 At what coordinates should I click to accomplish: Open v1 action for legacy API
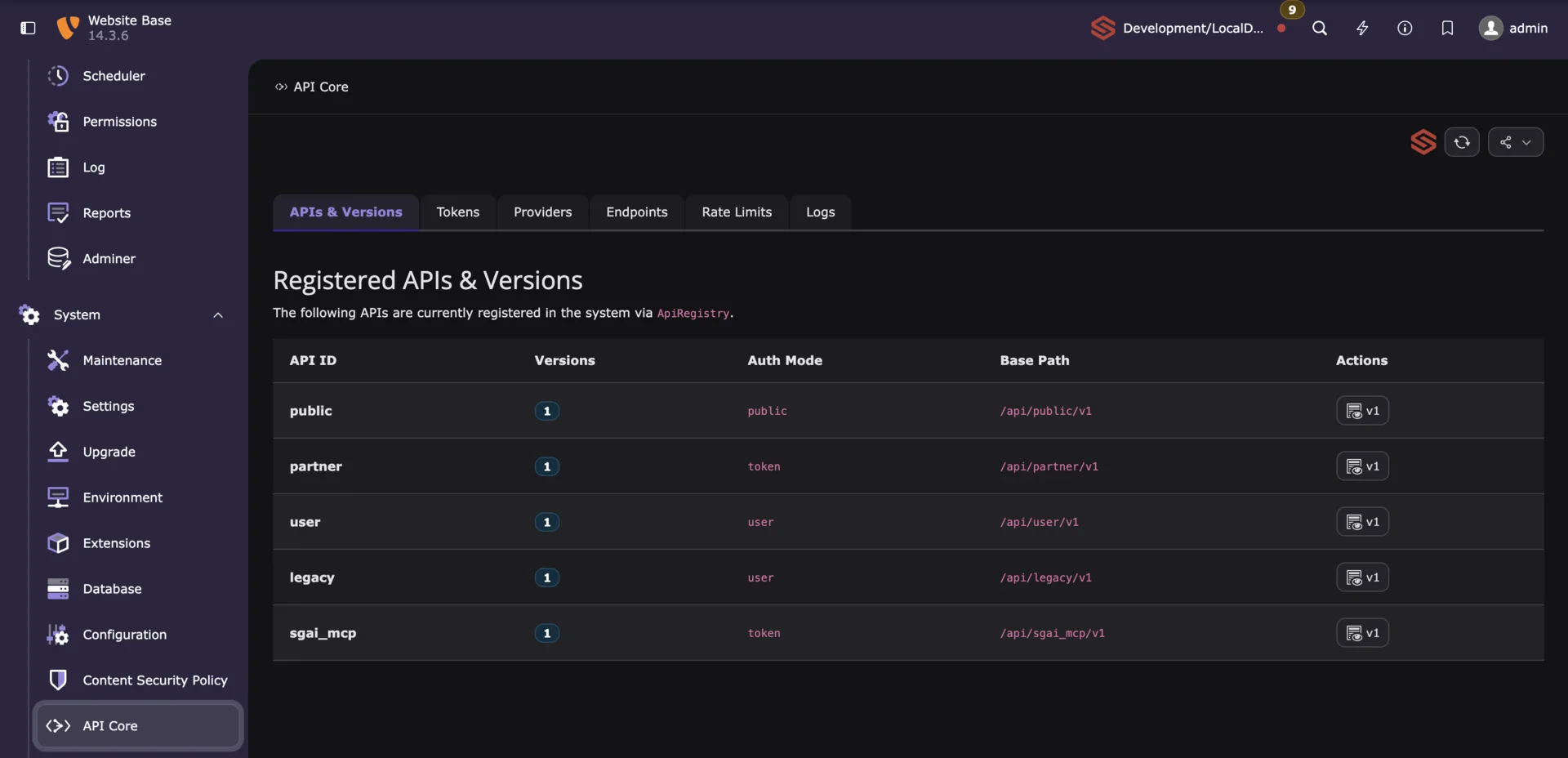point(1362,577)
